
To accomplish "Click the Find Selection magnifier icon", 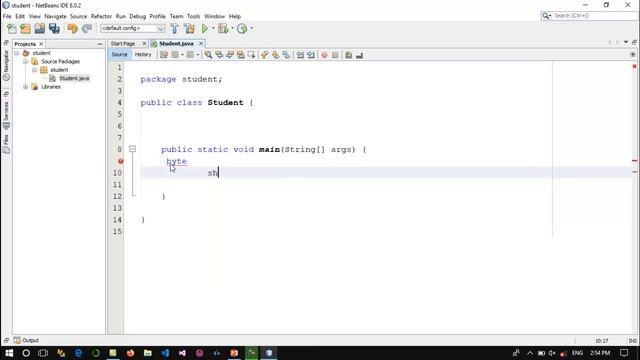I will click(208, 55).
